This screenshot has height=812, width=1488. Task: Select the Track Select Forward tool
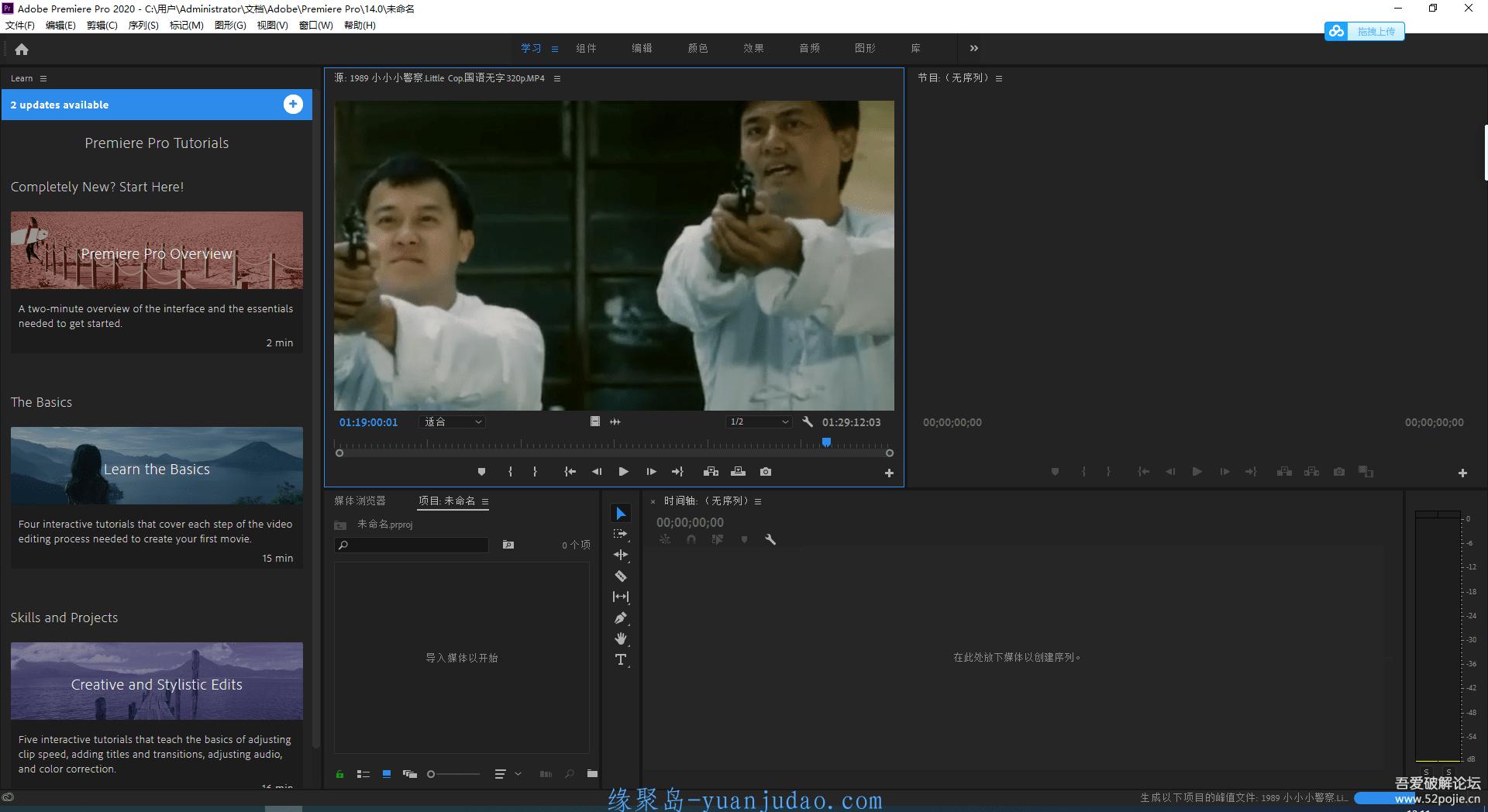point(621,534)
